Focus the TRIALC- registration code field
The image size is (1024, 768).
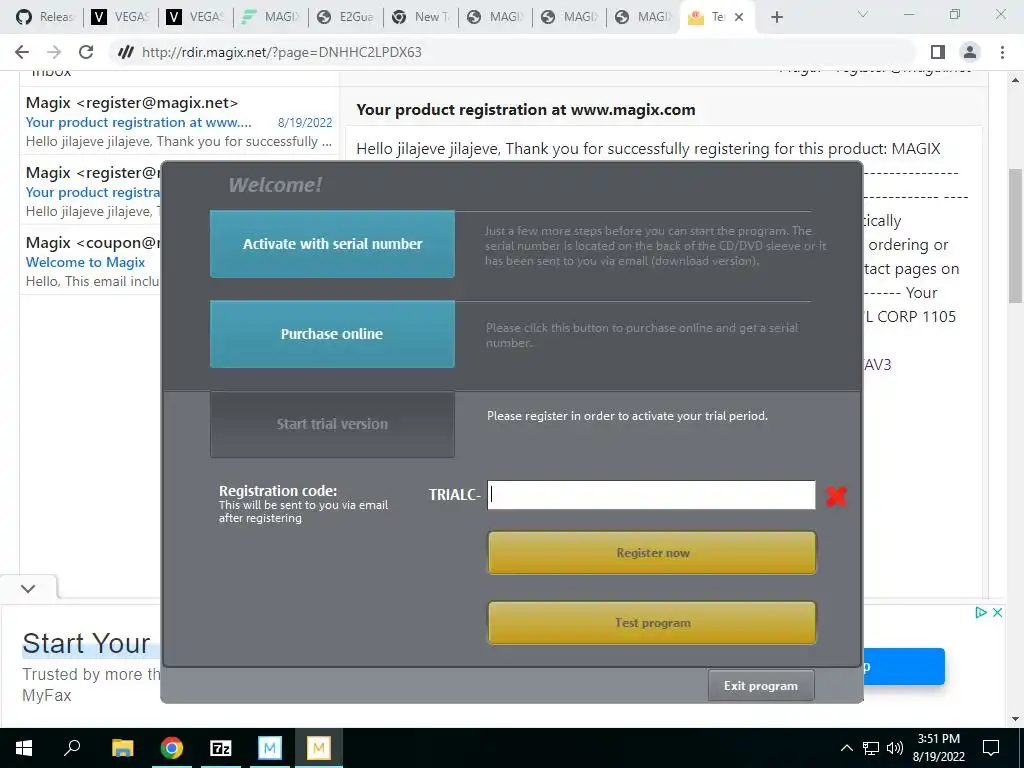(651, 495)
